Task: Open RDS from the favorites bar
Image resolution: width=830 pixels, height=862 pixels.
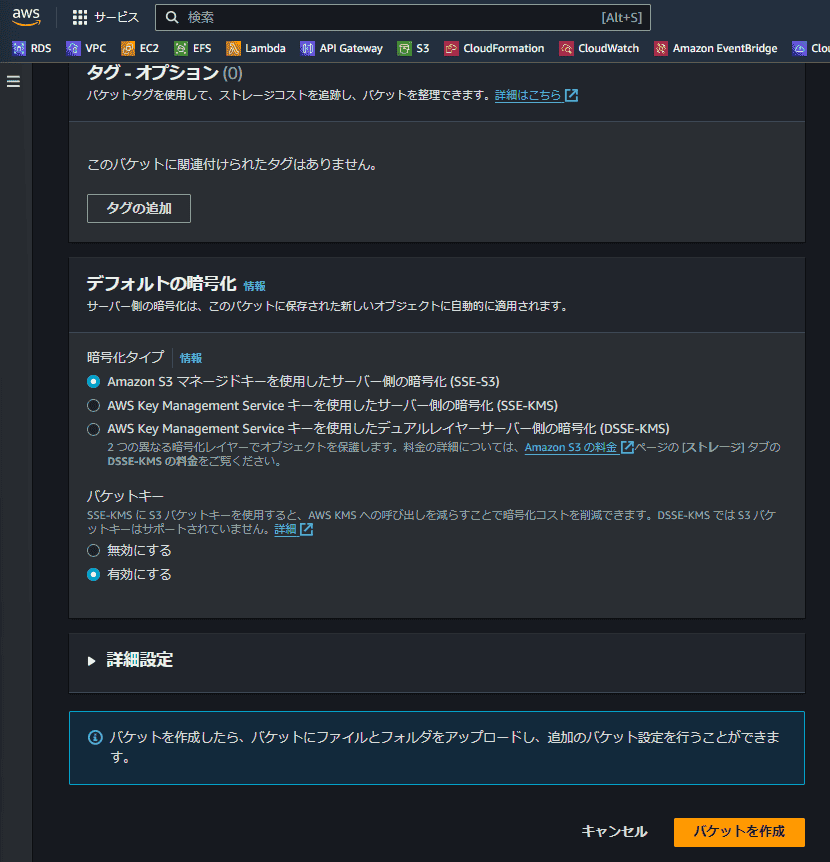Action: click(x=41, y=48)
